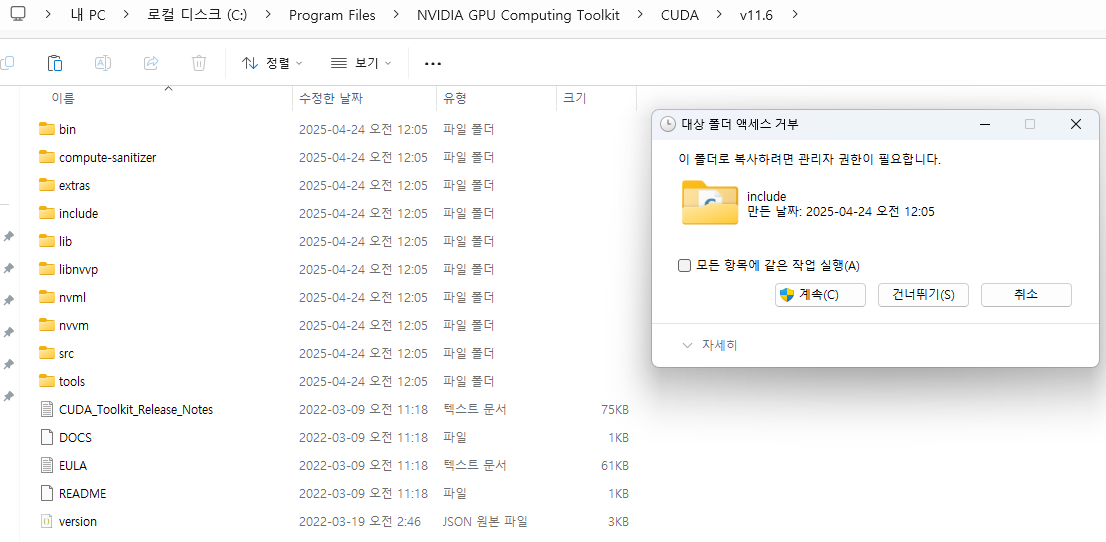Expand the 자세히 details section in dialog
Viewport: 1106px width, 542px height.
711,345
